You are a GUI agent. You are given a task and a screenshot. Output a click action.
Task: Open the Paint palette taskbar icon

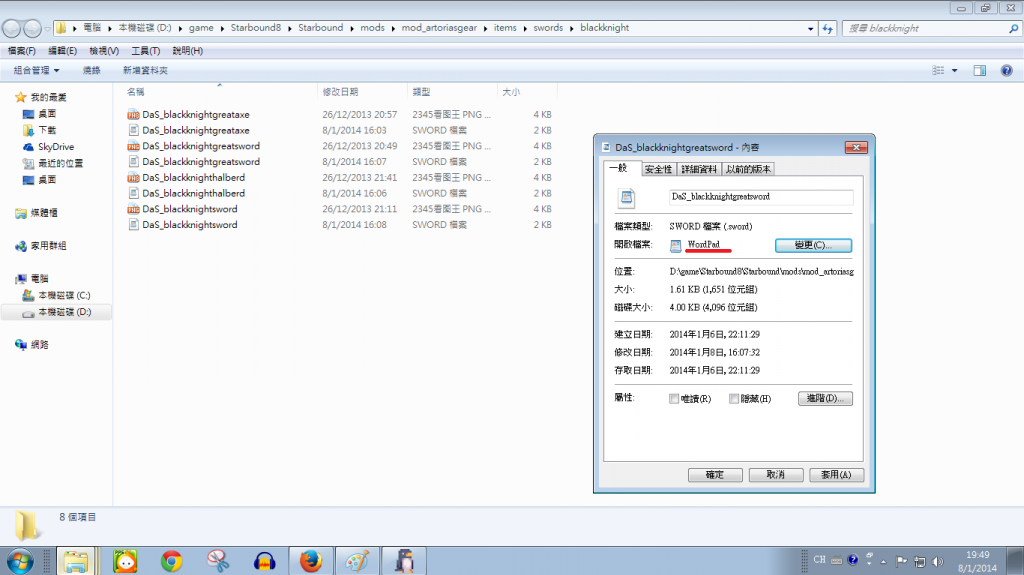355,561
